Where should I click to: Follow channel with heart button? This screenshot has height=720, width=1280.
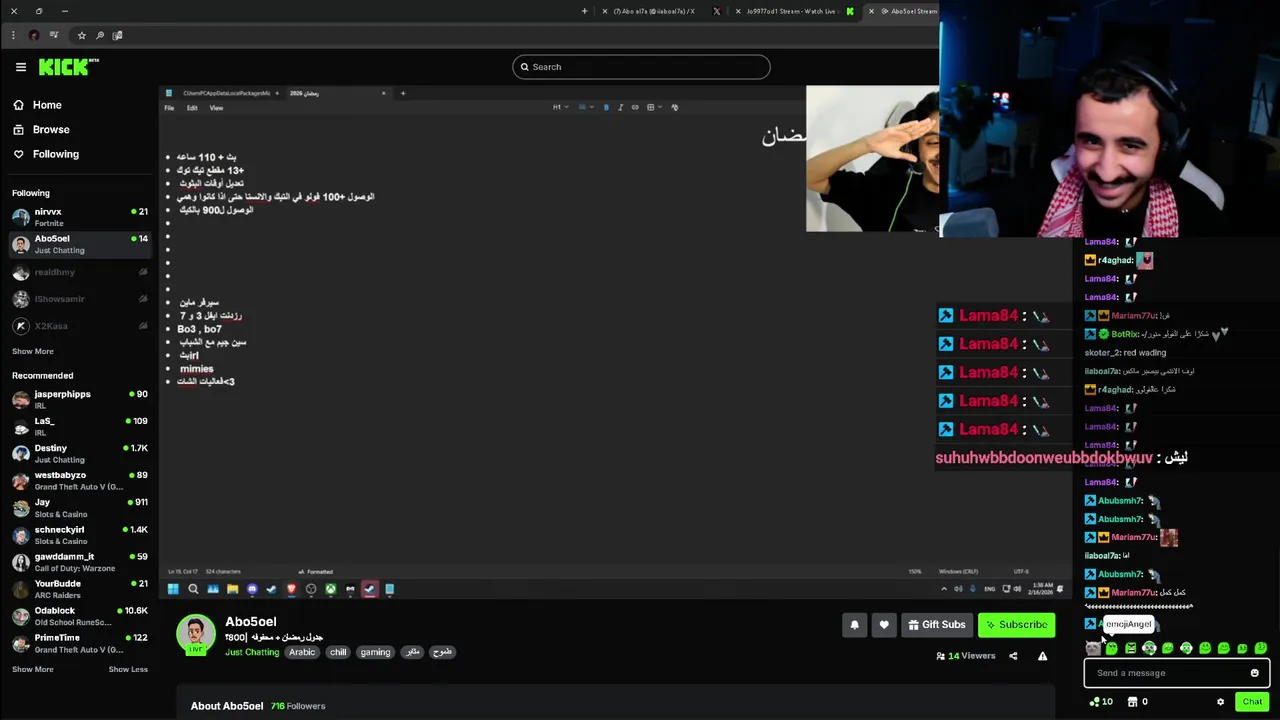tap(884, 625)
